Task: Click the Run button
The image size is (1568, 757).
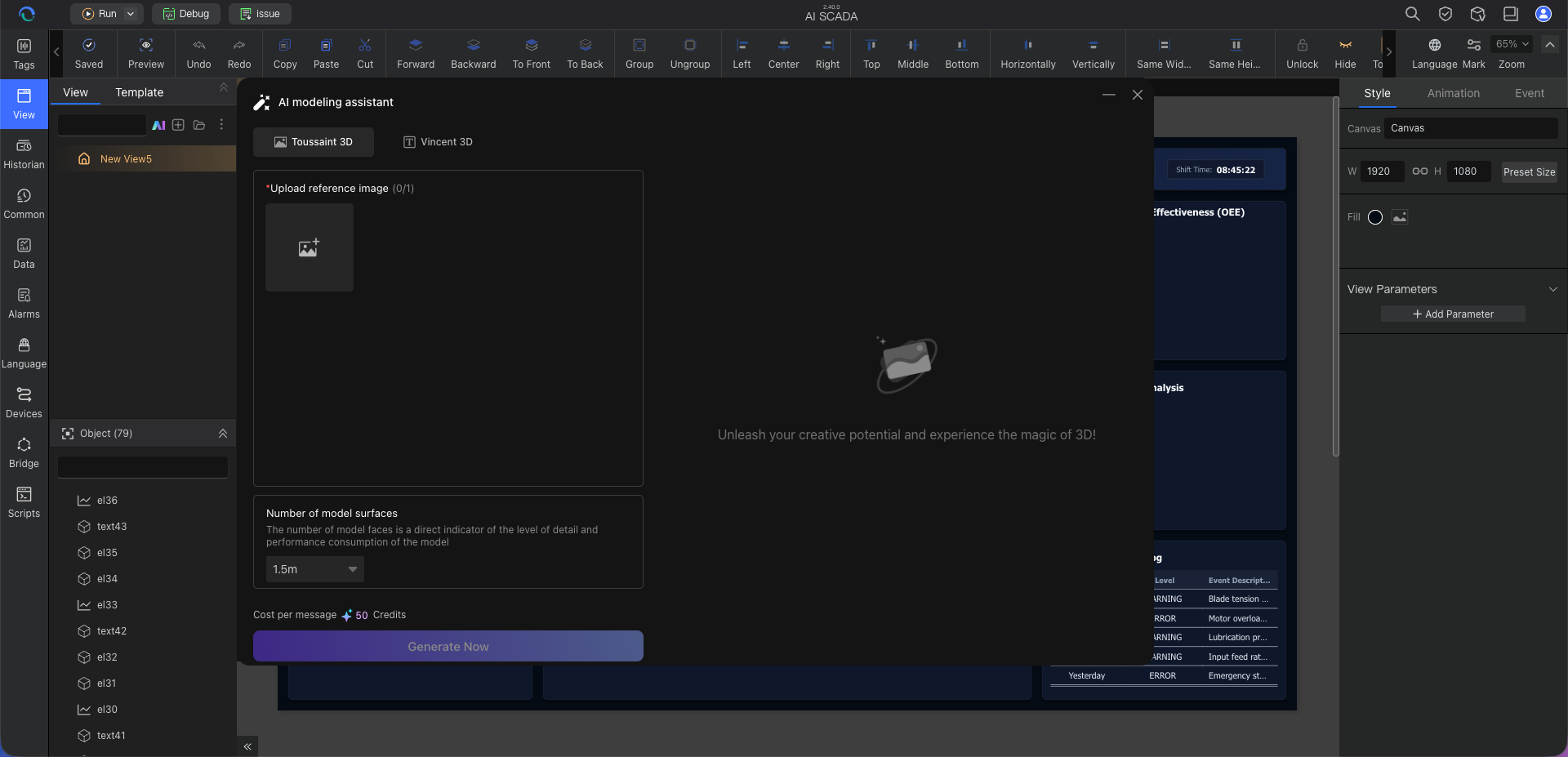Action: (99, 14)
